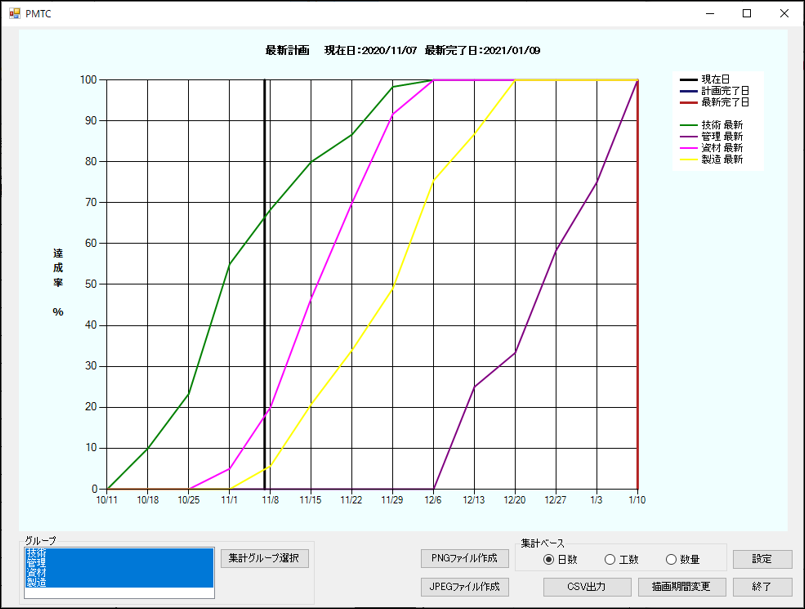Click the magenta 資材 最新 legend swatch

pos(688,148)
